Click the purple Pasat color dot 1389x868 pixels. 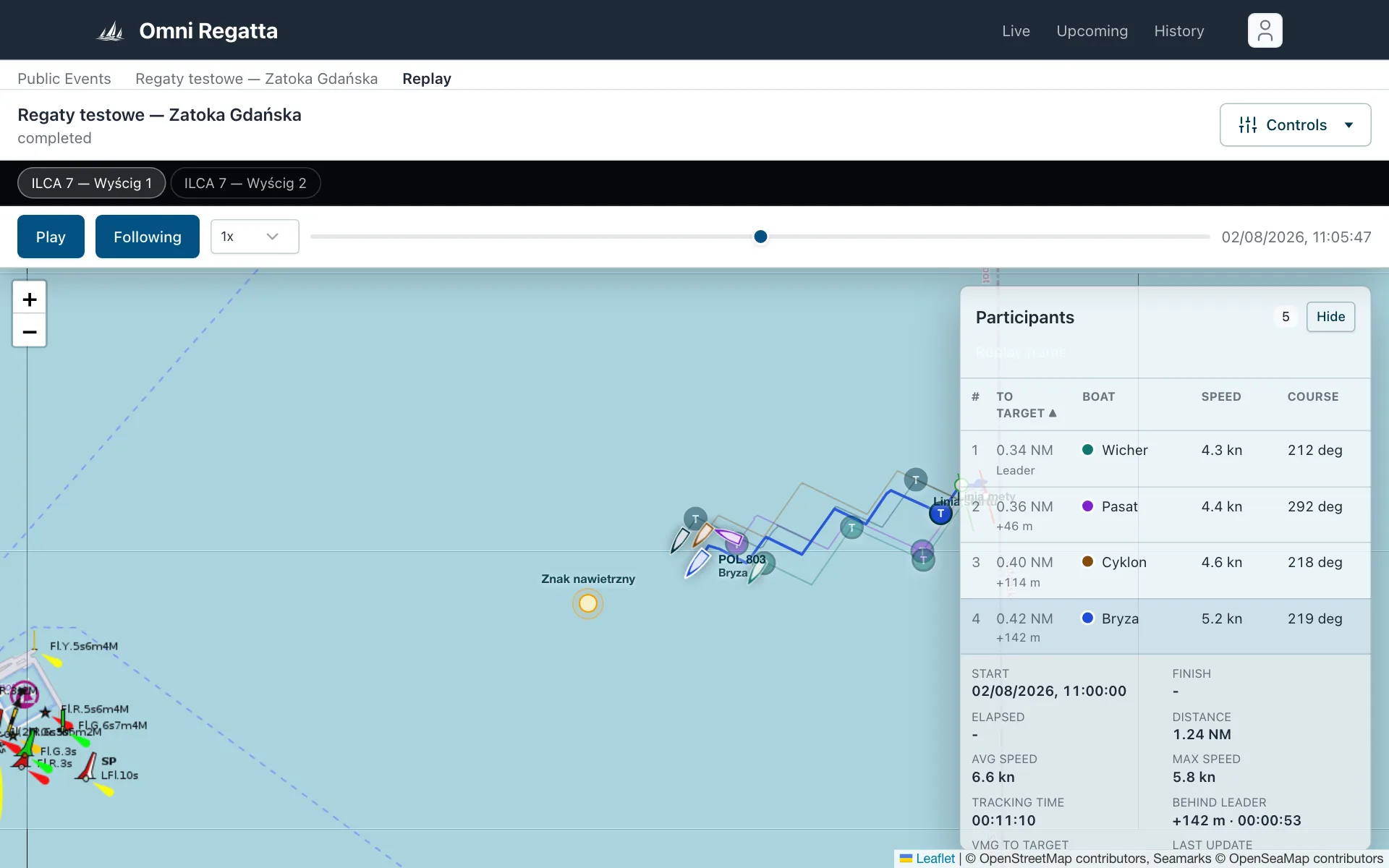coord(1087,506)
